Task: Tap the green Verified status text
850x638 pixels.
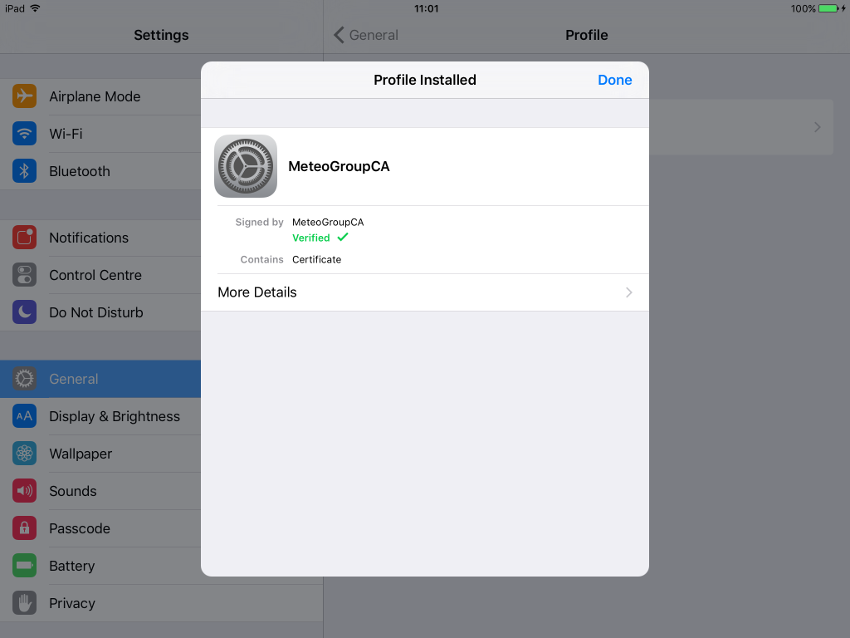Action: click(x=311, y=238)
